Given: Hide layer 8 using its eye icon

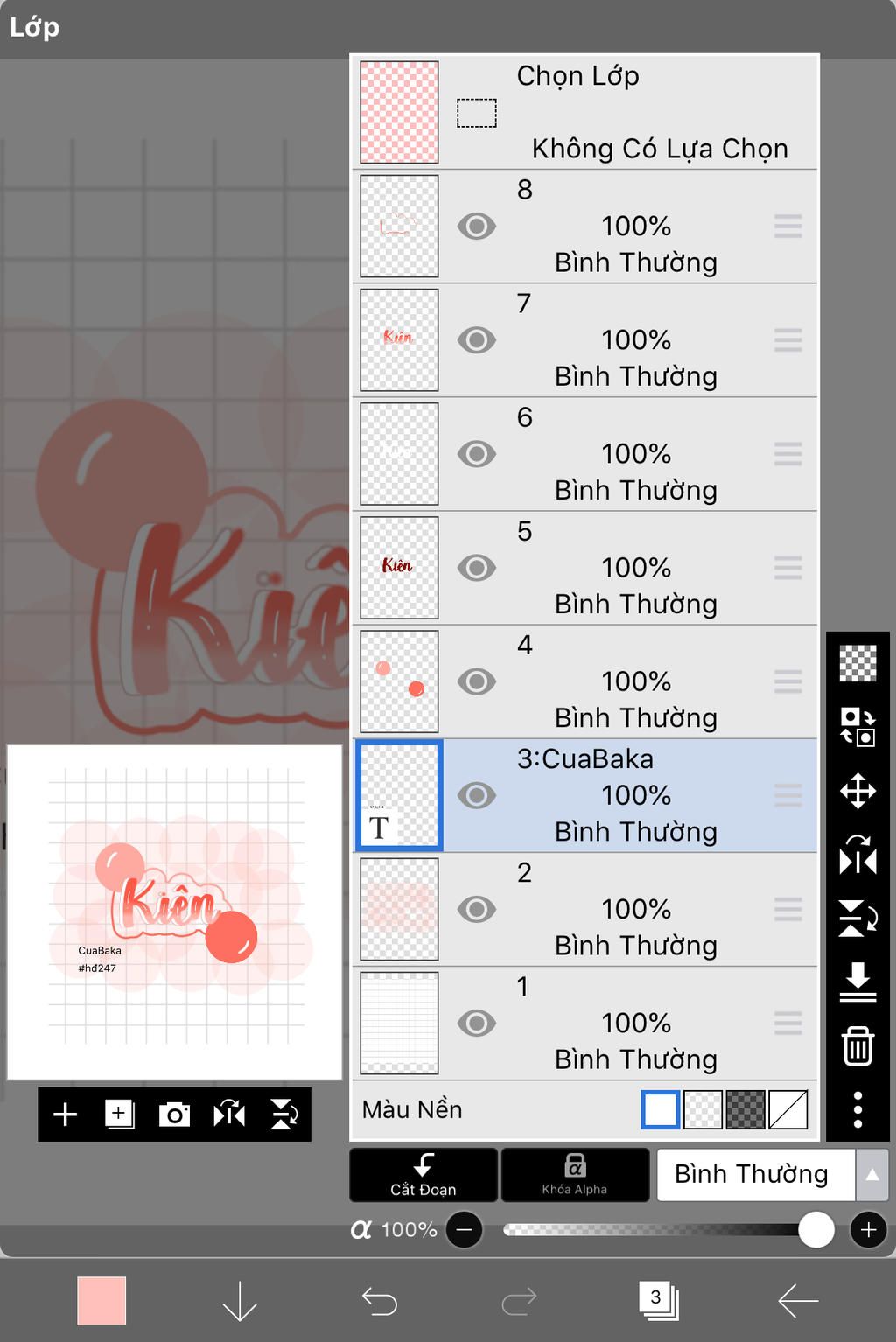Looking at the screenshot, I should pos(477,227).
